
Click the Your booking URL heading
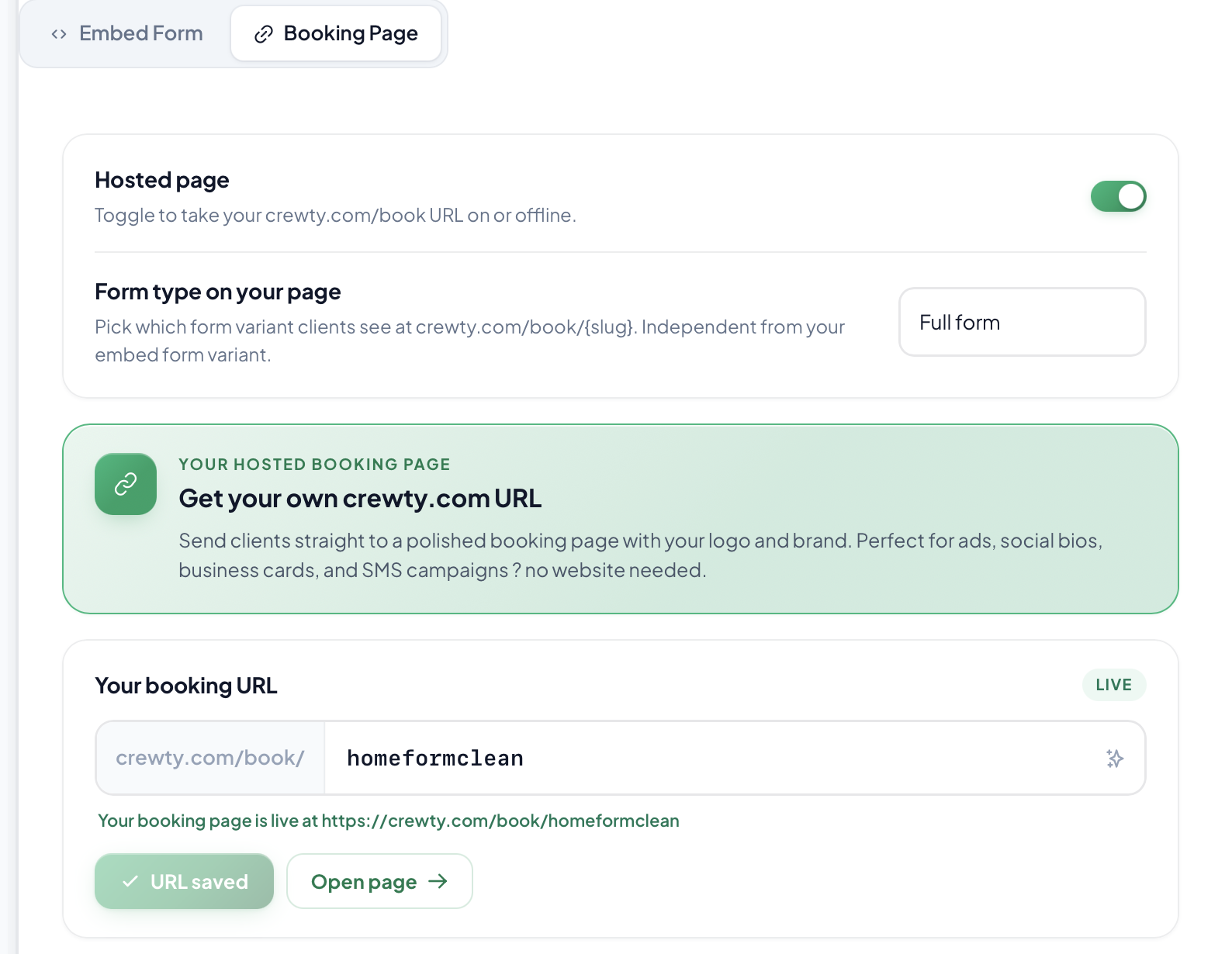coord(186,686)
